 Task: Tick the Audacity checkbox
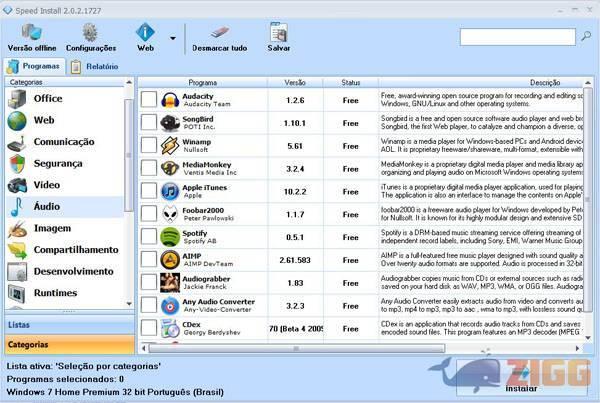click(x=148, y=100)
